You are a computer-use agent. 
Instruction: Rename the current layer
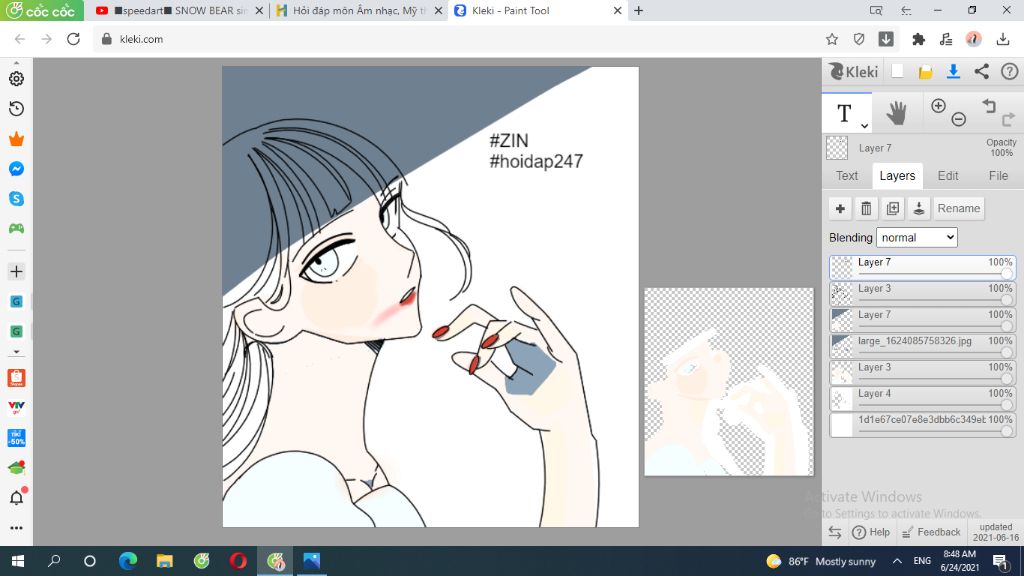point(958,208)
